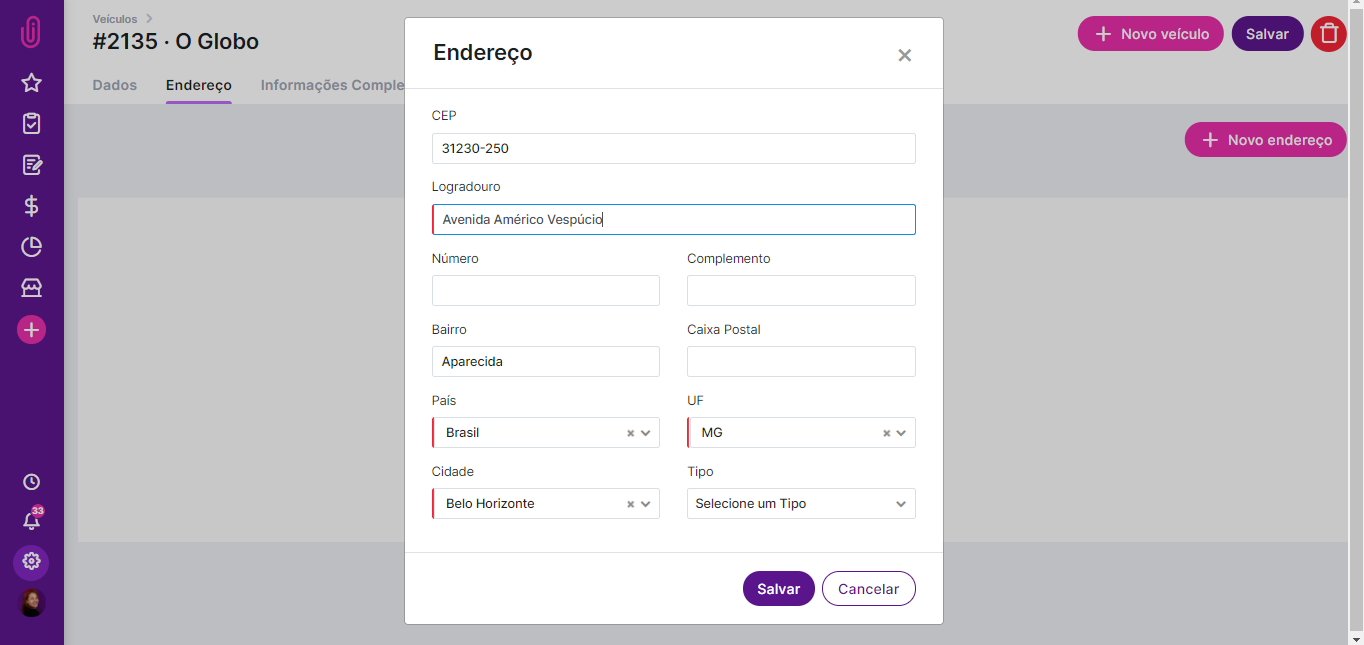Click the Cancelar button
Viewport: 1364px width, 645px height.
click(868, 589)
